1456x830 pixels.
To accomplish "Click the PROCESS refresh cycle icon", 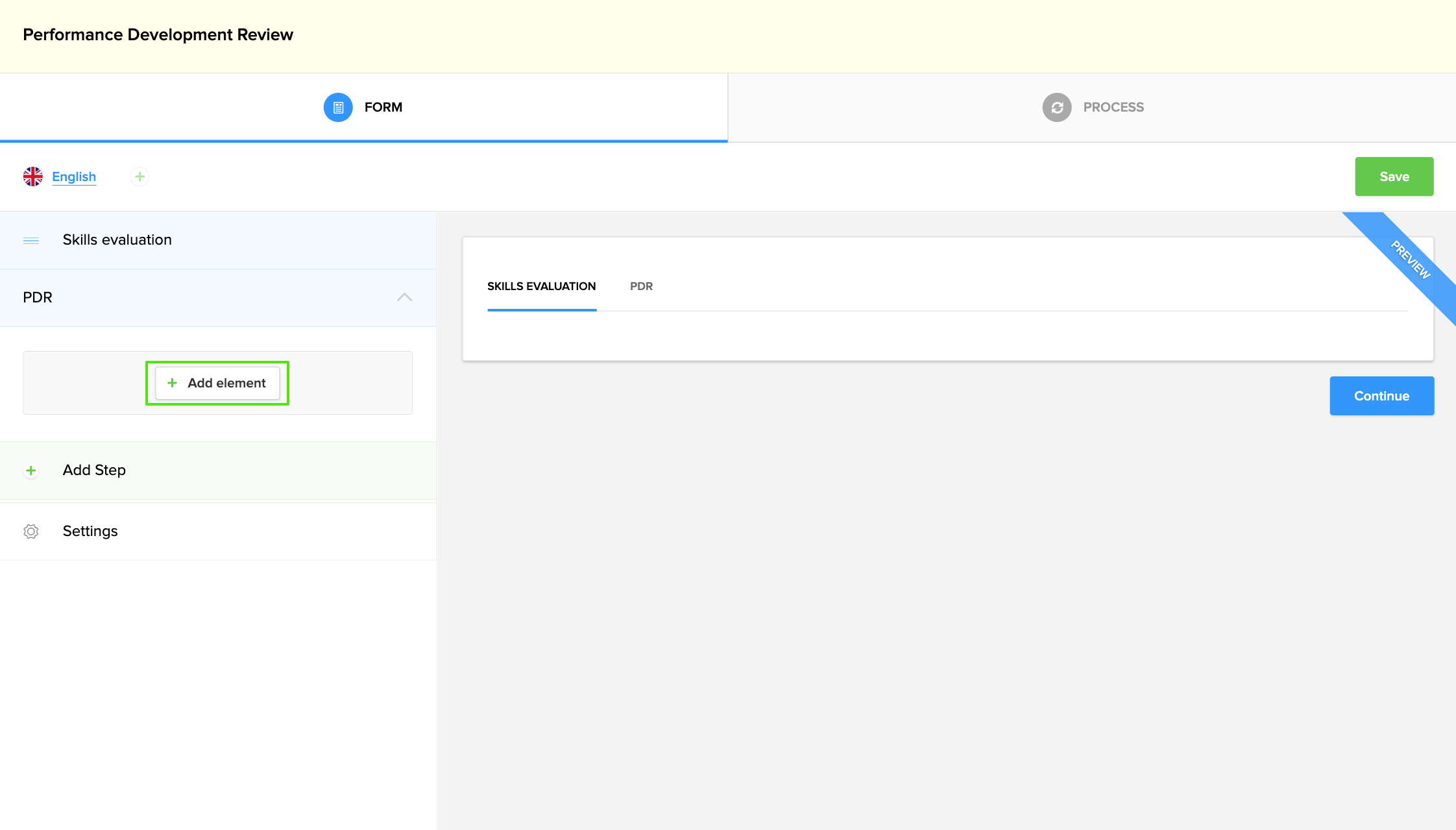I will tap(1057, 107).
